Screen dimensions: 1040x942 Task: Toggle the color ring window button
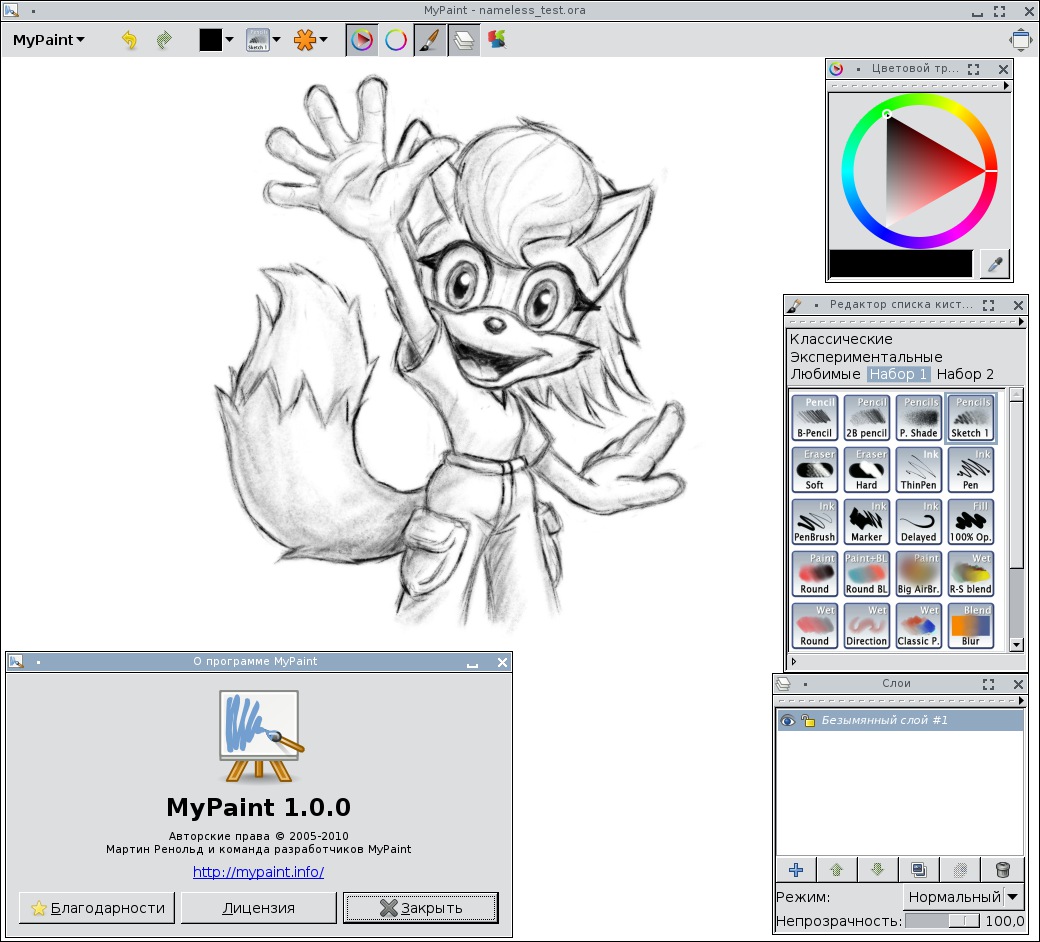pos(396,40)
